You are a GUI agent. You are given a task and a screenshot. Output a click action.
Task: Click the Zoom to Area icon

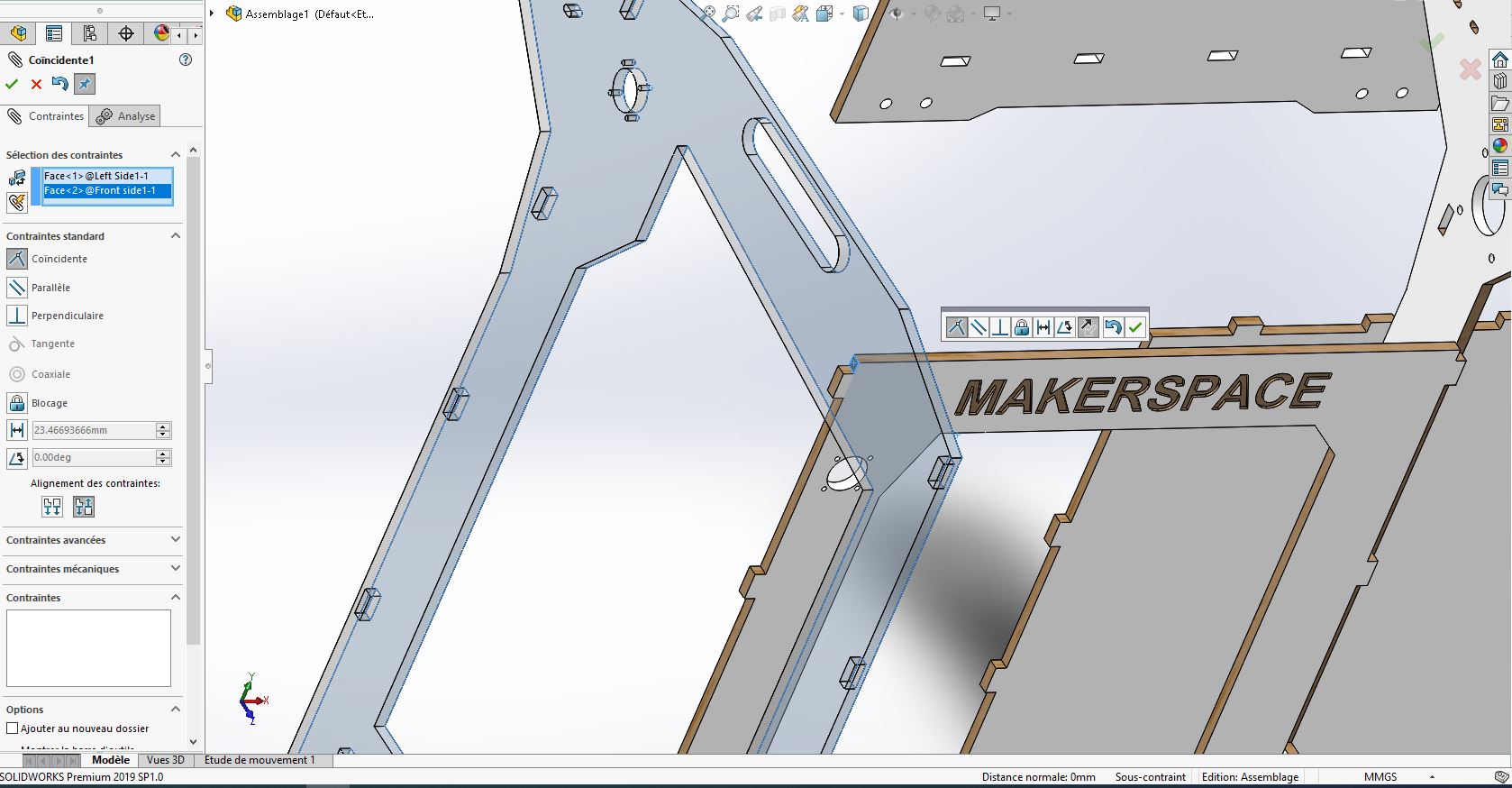[731, 14]
